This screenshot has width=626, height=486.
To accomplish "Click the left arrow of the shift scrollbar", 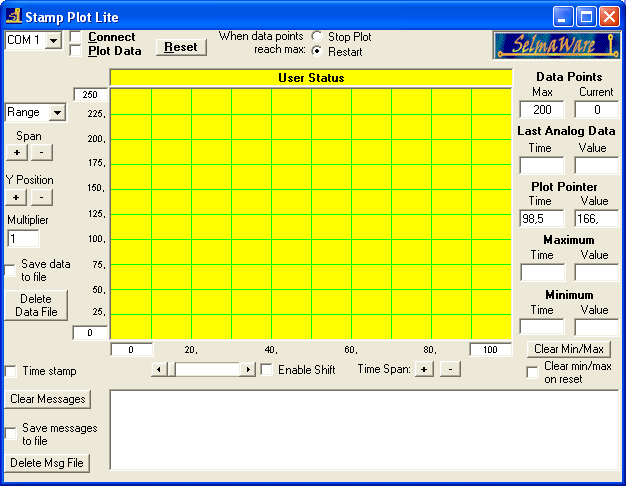I will pos(159,369).
